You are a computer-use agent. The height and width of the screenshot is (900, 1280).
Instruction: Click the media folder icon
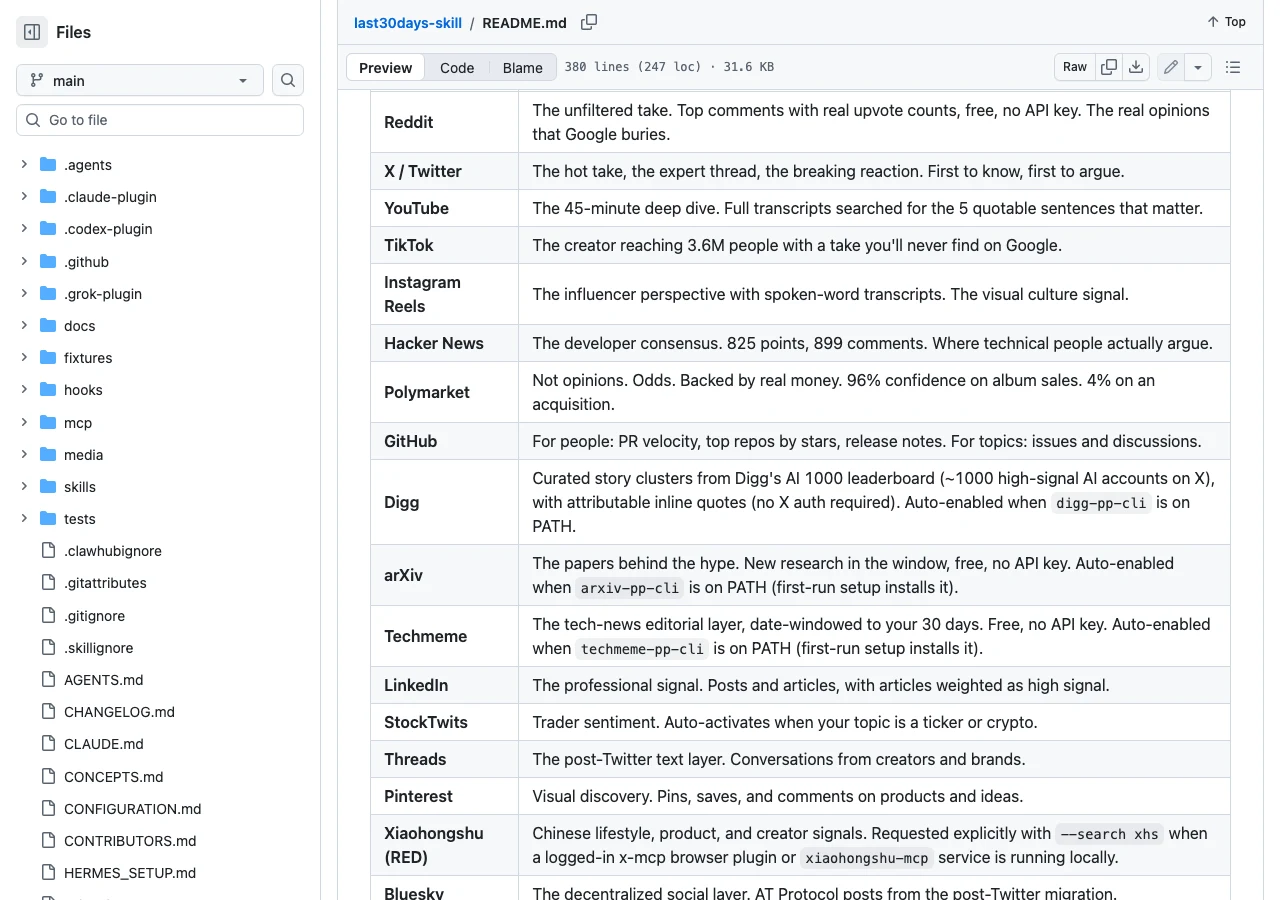[x=48, y=454]
